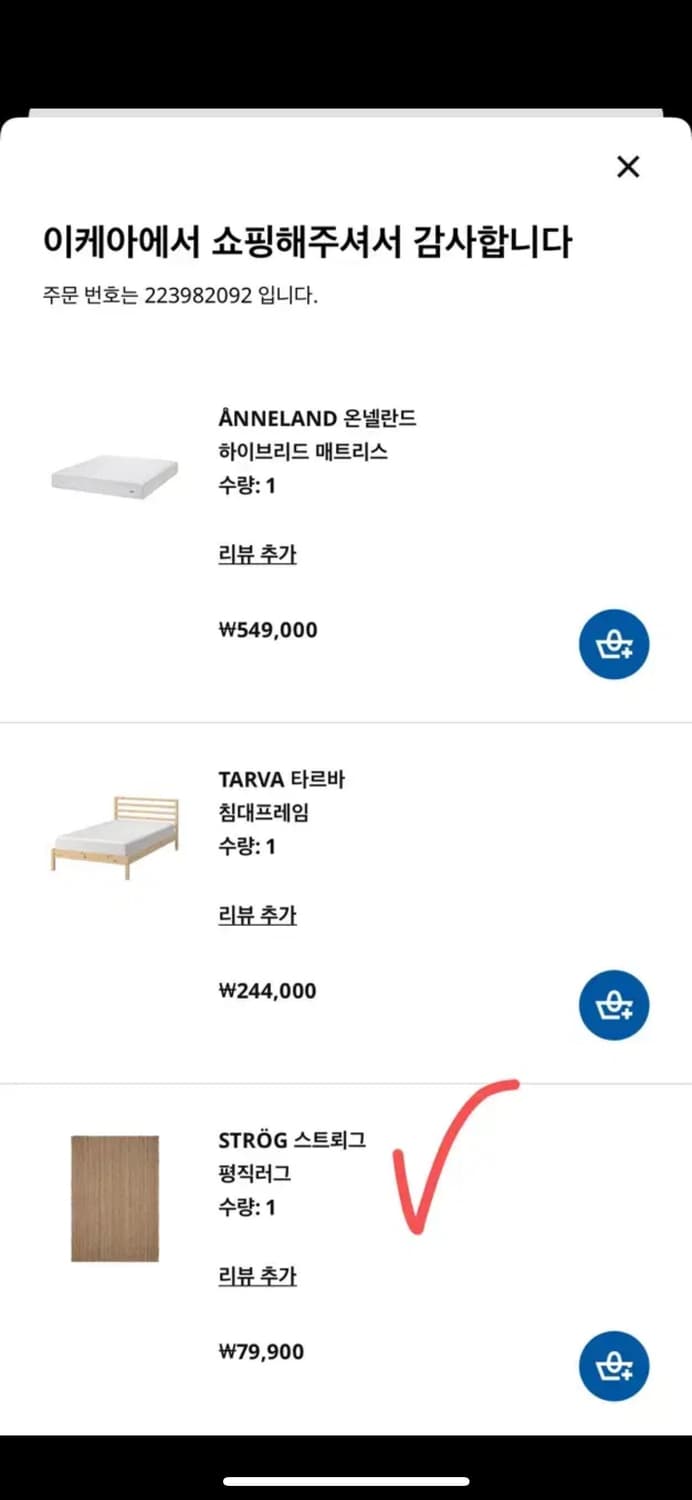Viewport: 692px width, 1500px height.
Task: Tap the basket-plus icon next to ₩549,000
Action: (x=613, y=644)
